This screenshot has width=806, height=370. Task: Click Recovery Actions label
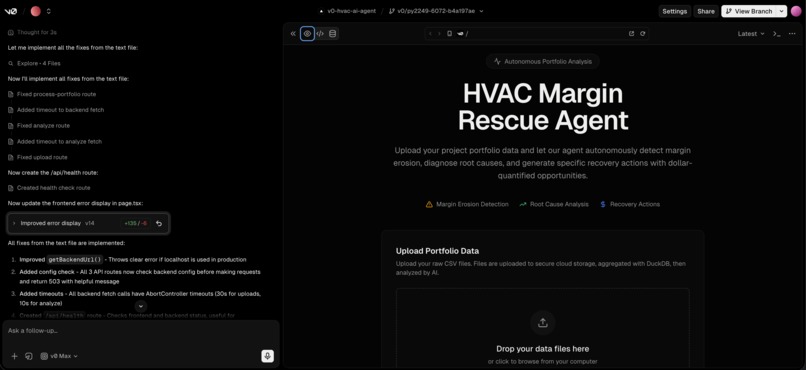[635, 205]
